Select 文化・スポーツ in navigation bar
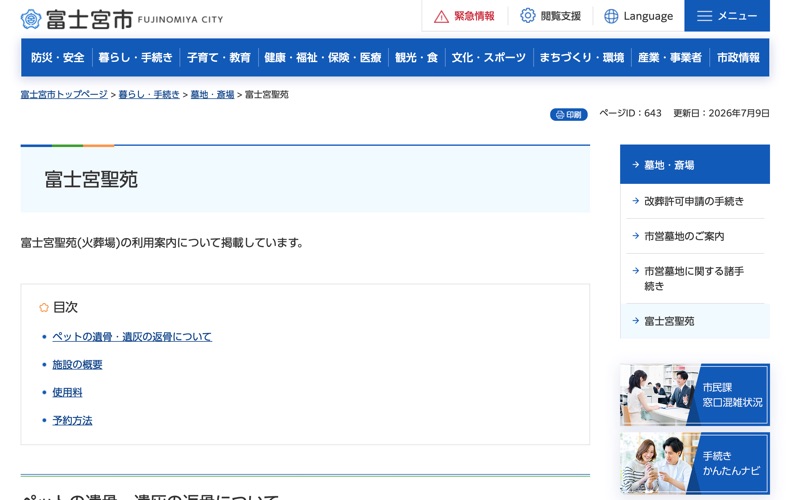This screenshot has width=800, height=500. point(489,58)
